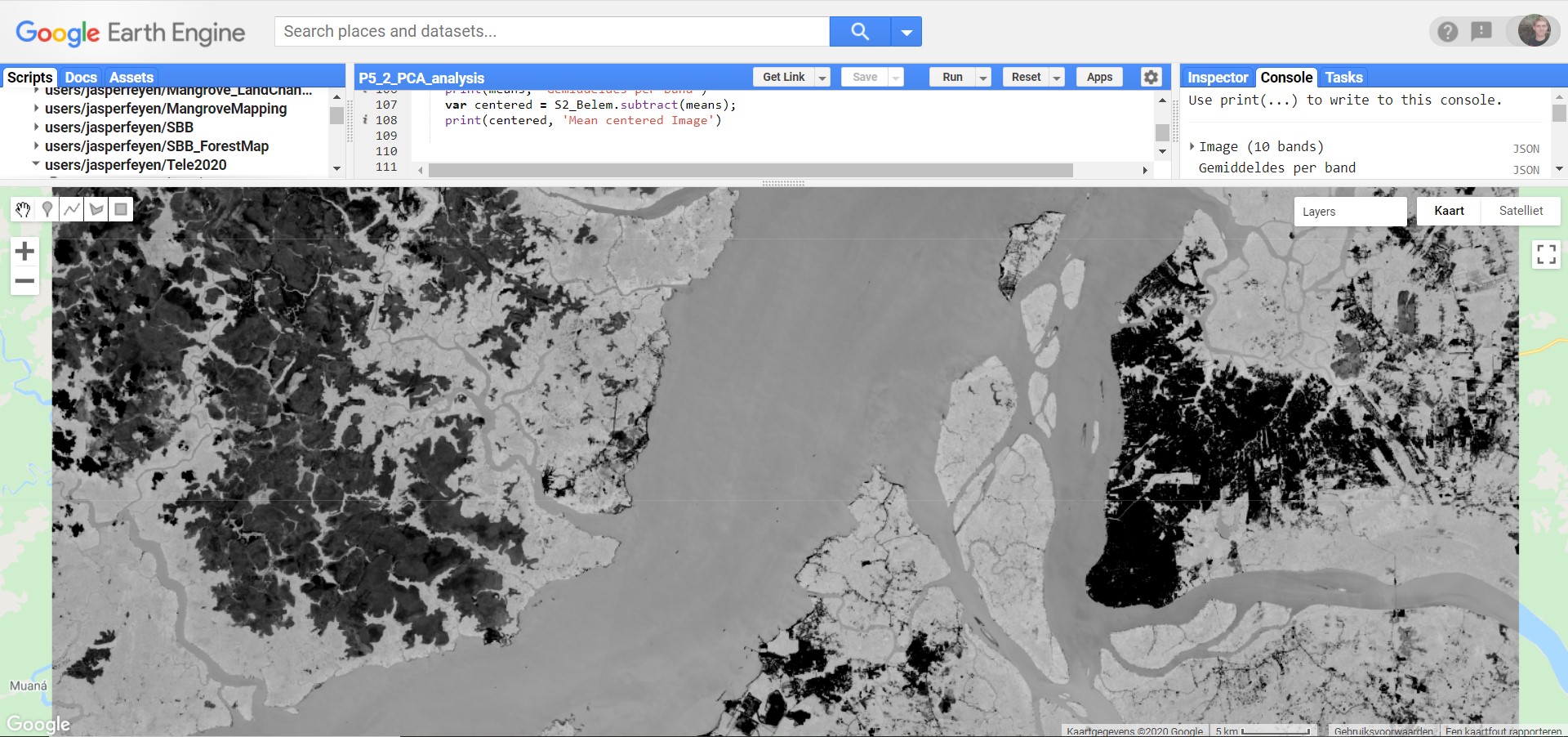The image size is (1568, 737).
Task: Switch map to Satelliet view
Action: 1521,211
